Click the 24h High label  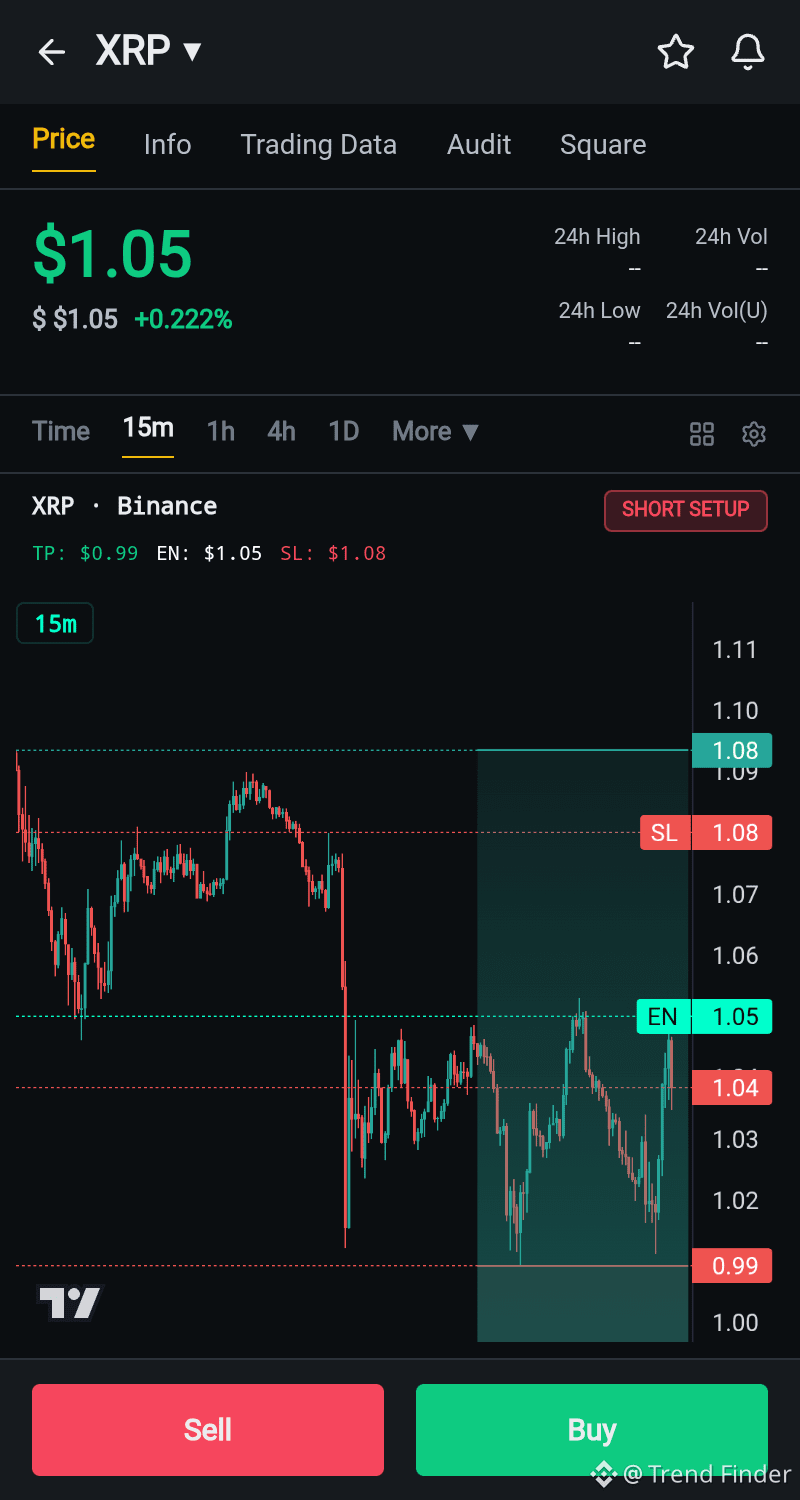pyautogui.click(x=597, y=237)
